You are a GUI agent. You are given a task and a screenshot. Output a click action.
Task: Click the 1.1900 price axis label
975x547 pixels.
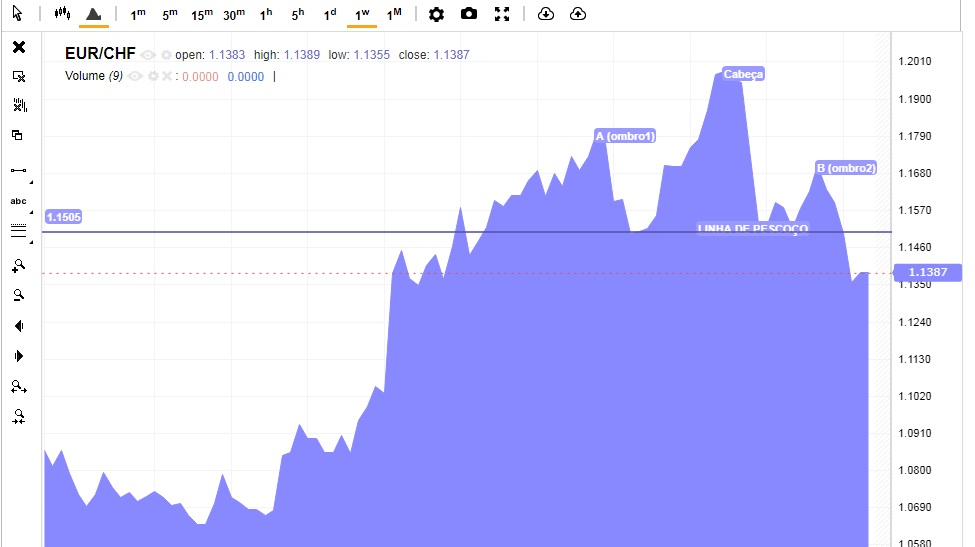click(x=915, y=99)
